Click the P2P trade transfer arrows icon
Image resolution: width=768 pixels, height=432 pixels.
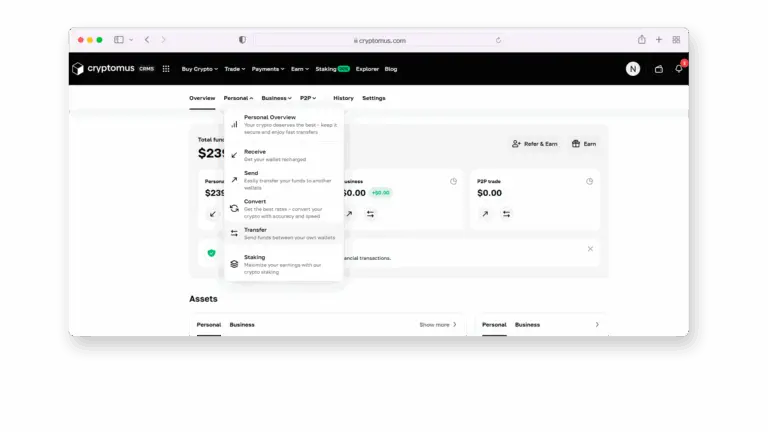pyautogui.click(x=506, y=214)
